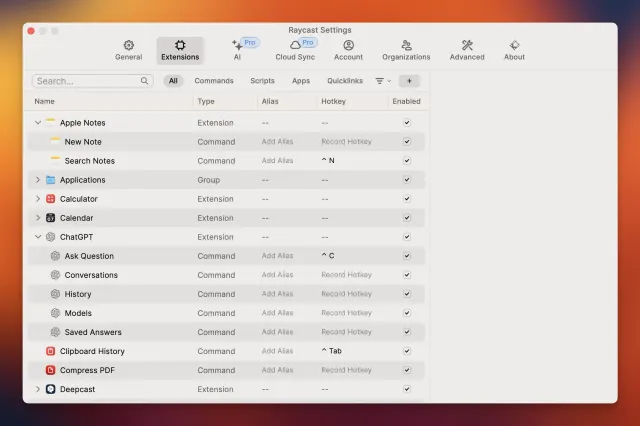The width and height of the screenshot is (640, 426).
Task: Click the plus button to add extension
Action: [x=409, y=81]
